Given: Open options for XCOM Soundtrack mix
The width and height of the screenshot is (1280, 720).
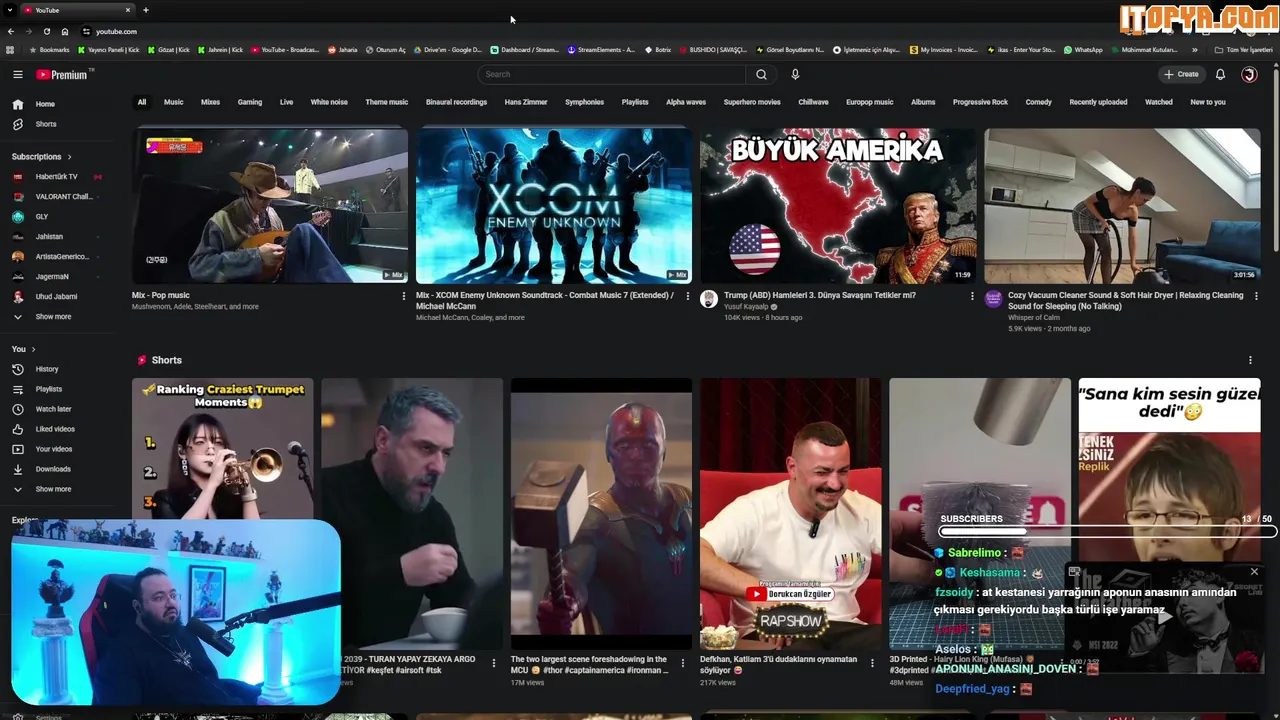Looking at the screenshot, I should tap(688, 296).
